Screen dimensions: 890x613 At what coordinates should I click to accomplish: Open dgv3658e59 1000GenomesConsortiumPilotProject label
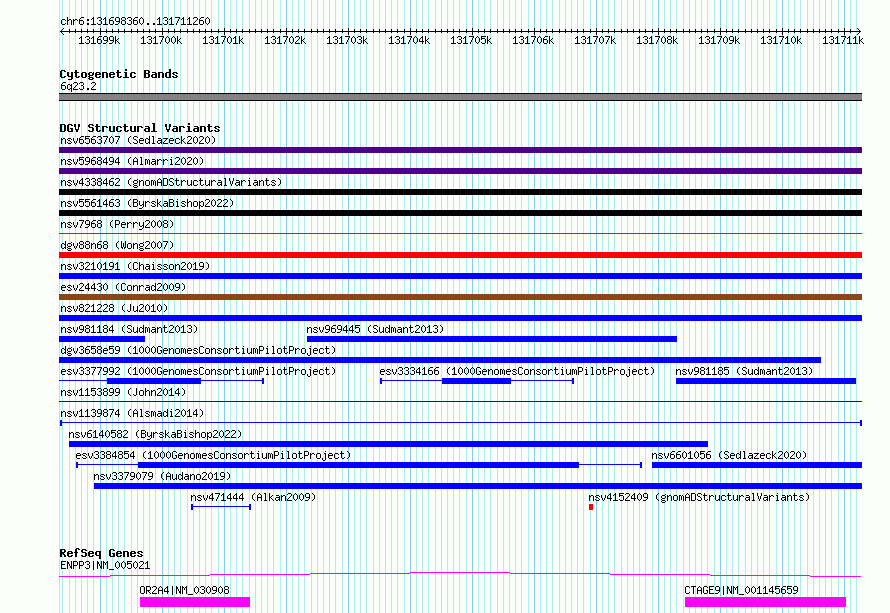[x=198, y=350]
